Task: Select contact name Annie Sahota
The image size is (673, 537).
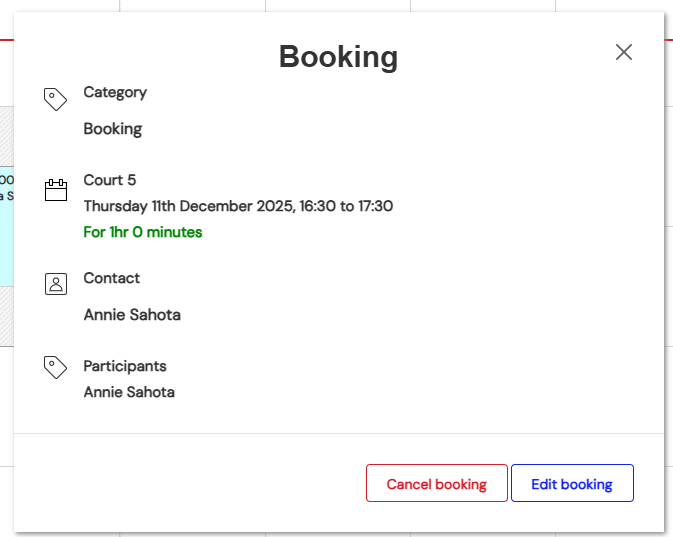Action: 132,314
